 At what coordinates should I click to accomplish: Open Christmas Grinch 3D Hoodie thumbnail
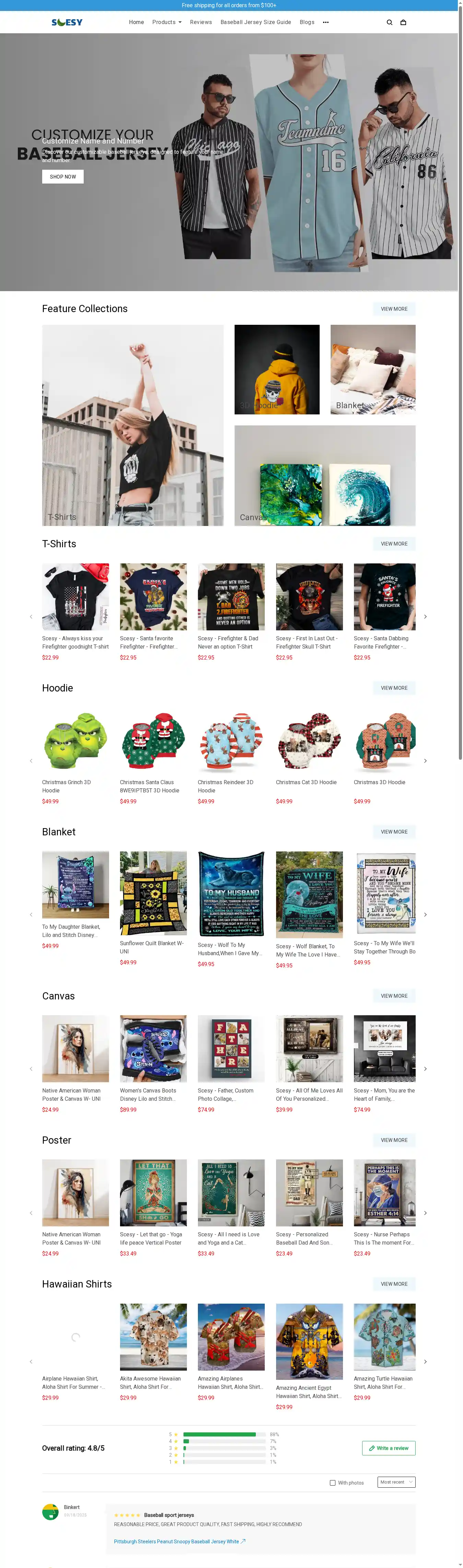tap(75, 741)
